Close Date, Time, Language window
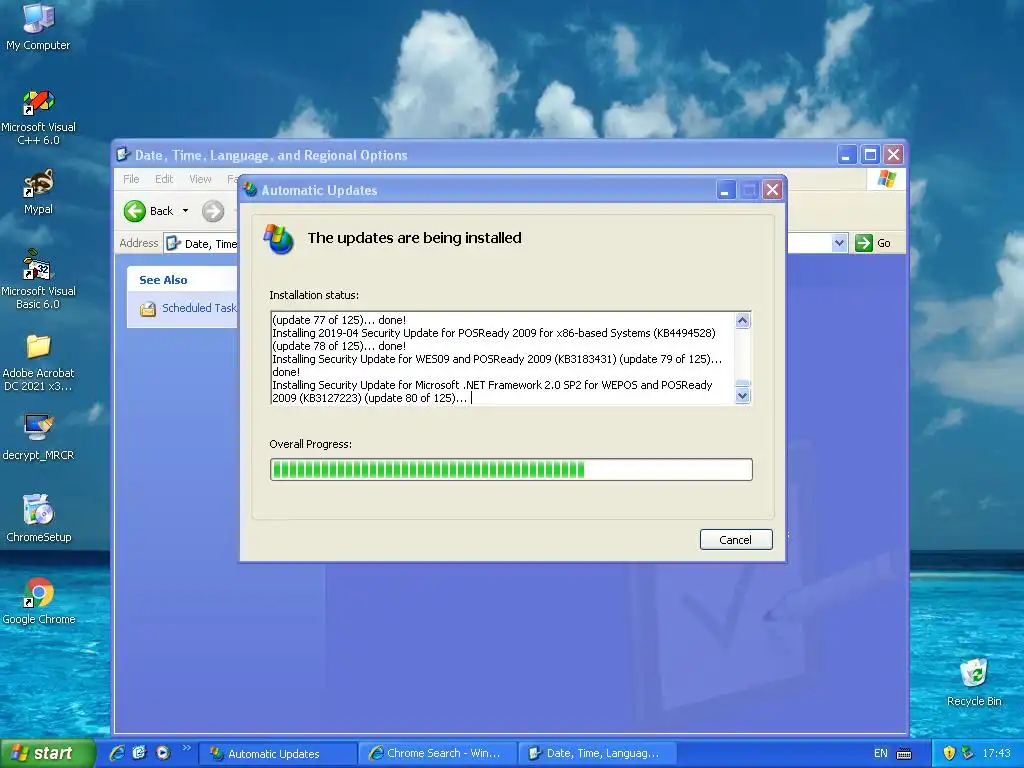 [x=893, y=155]
